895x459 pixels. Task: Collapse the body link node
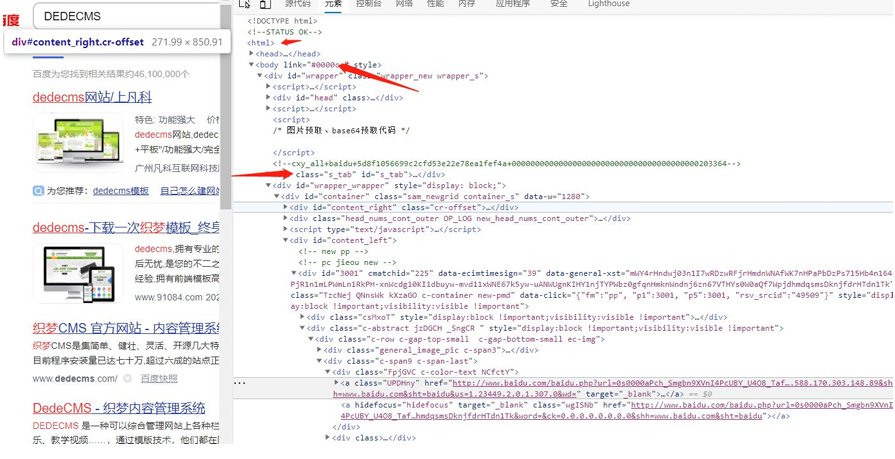[252, 65]
